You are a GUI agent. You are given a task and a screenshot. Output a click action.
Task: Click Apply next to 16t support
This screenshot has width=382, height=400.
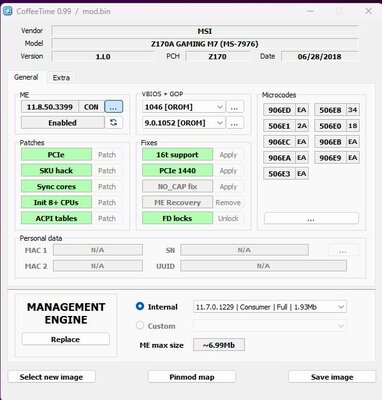pos(228,155)
